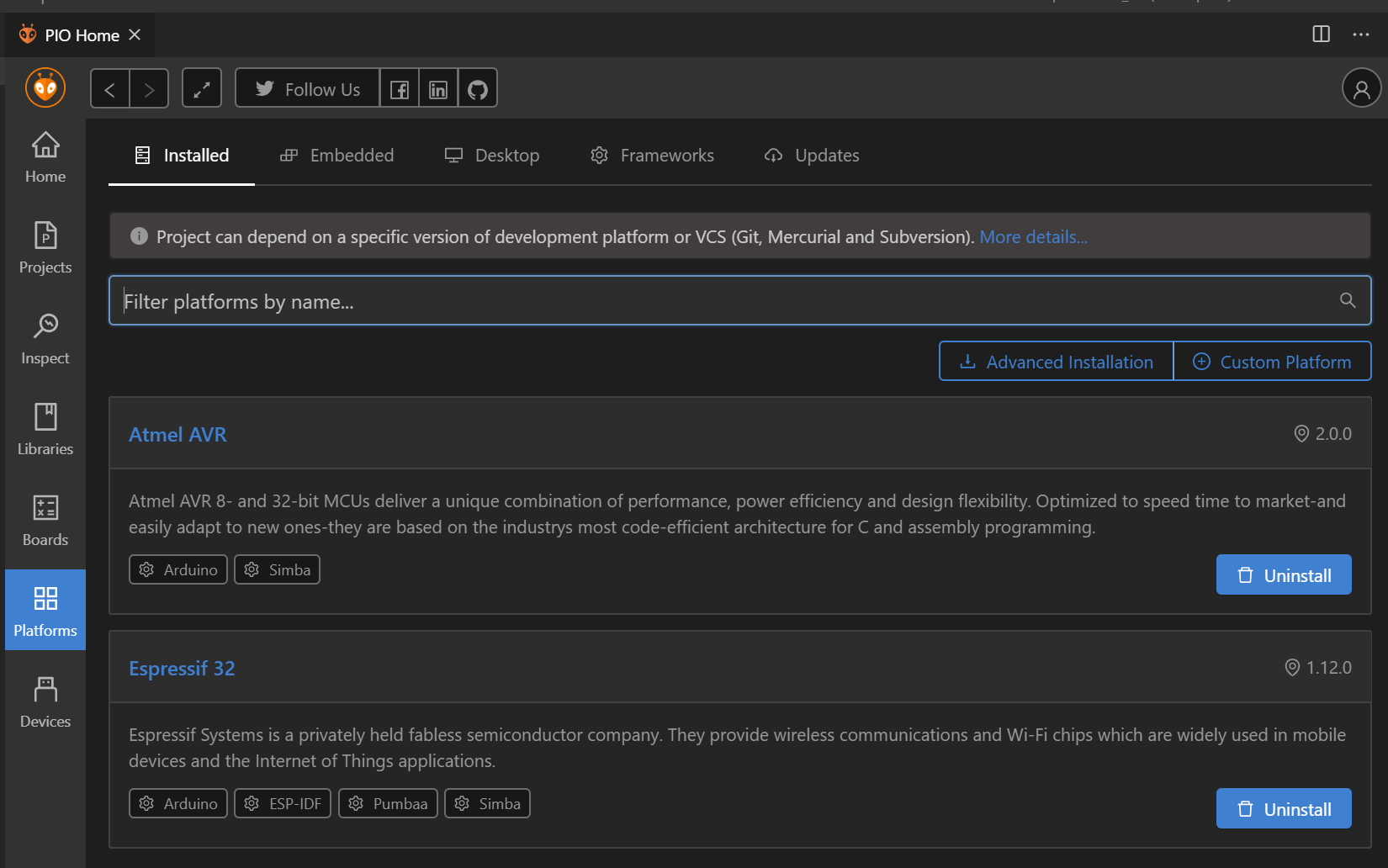This screenshot has width=1388, height=868.
Task: Select the Simba tag under Atmel AVR
Action: (277, 569)
